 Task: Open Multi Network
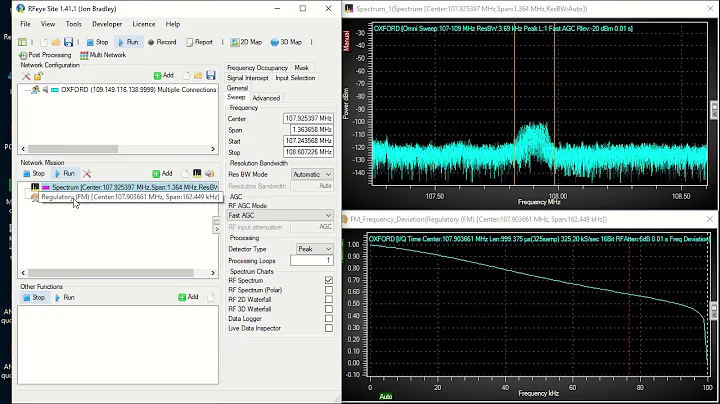click(x=103, y=55)
